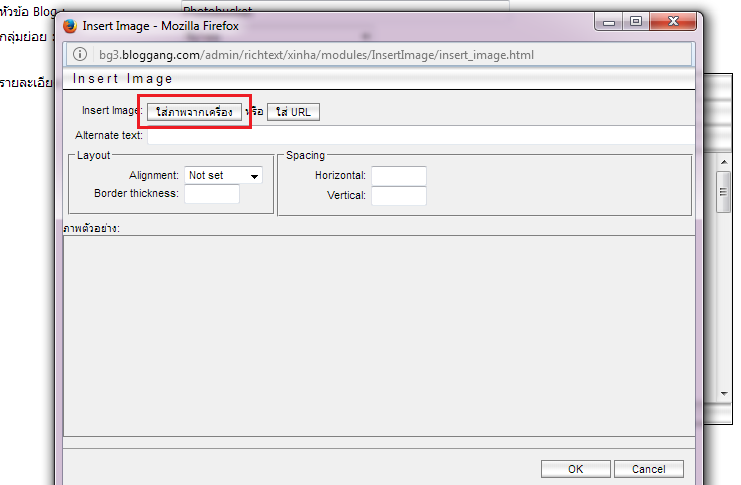The height and width of the screenshot is (485, 741).
Task: Click the Firefox logo in the title bar
Action: (x=70, y=24)
